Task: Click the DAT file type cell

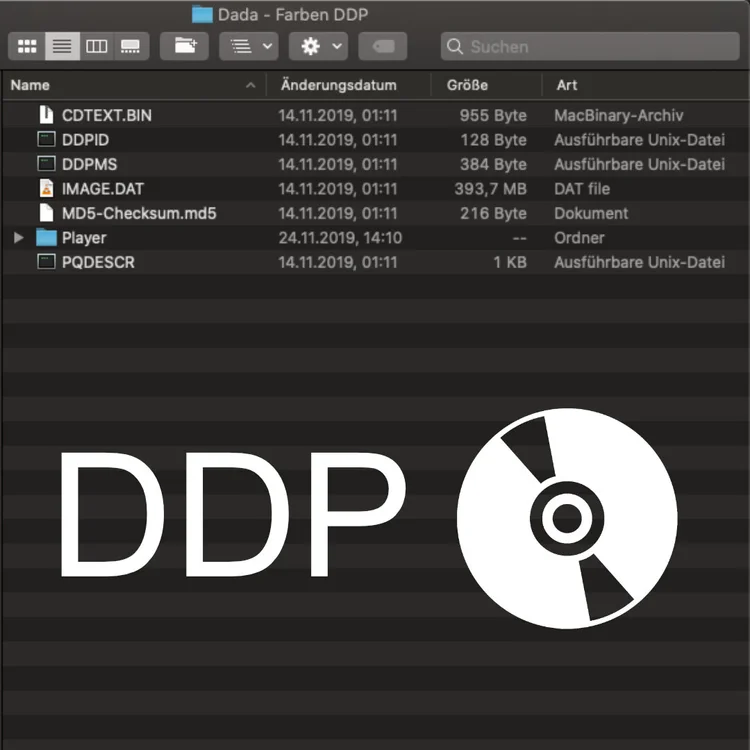Action: pos(582,188)
